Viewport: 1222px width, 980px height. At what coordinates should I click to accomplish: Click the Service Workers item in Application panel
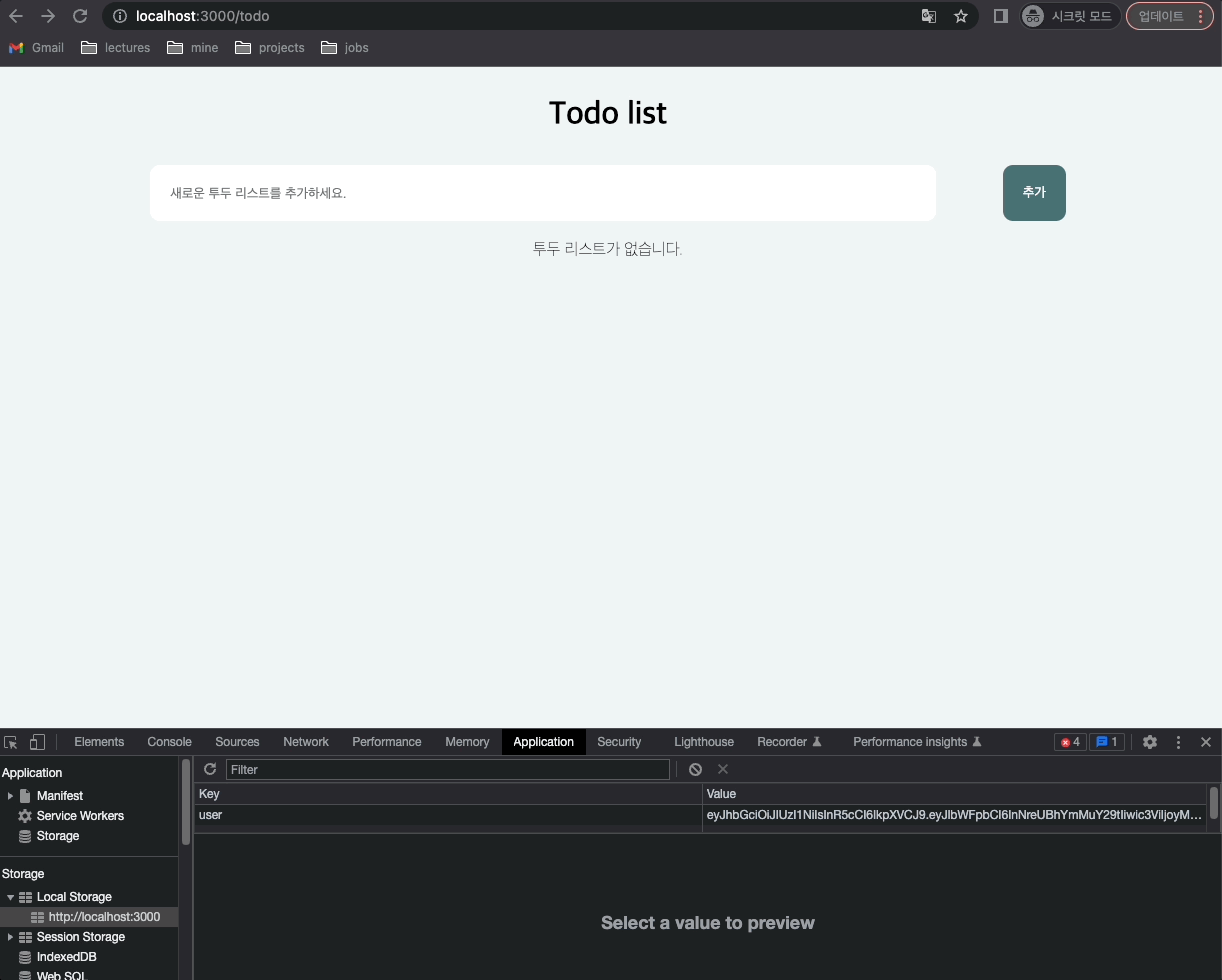pos(81,816)
